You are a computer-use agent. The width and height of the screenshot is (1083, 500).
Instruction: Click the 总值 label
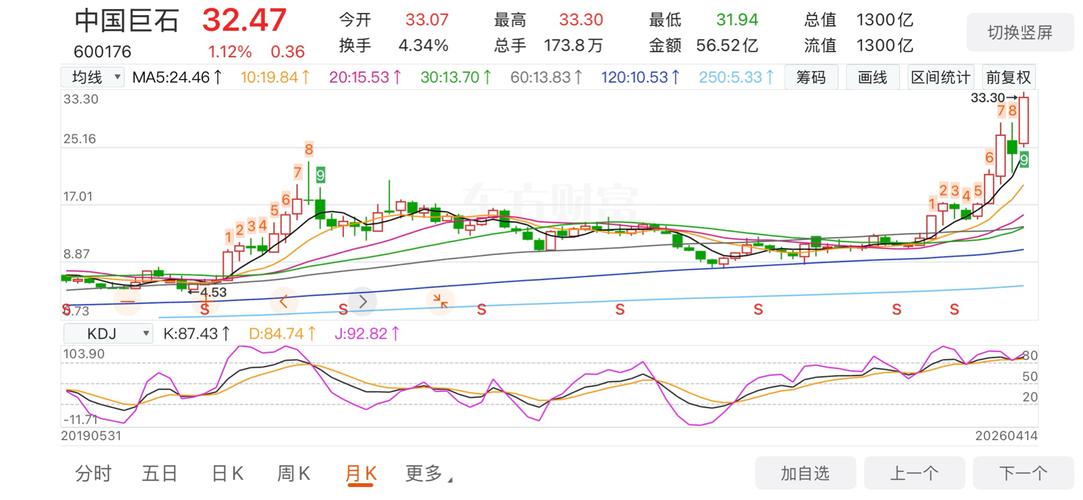pos(820,20)
